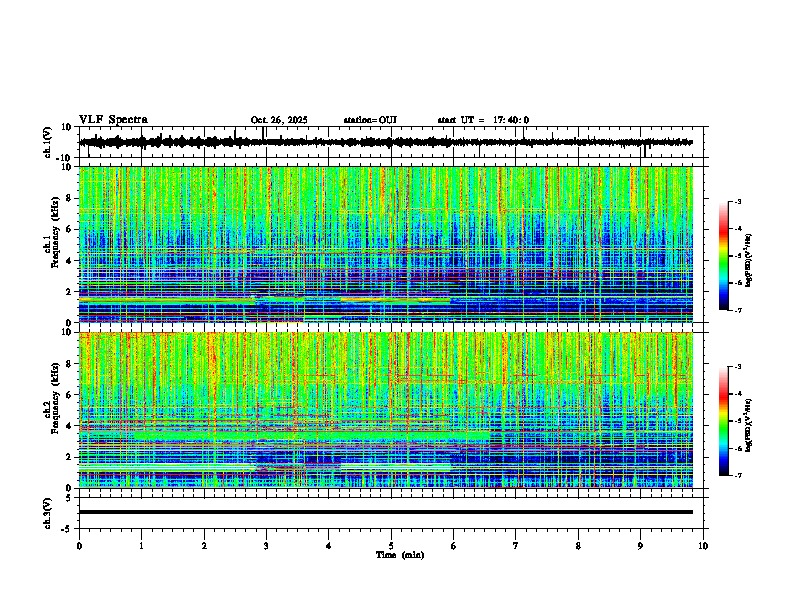Image resolution: width=792 pixels, height=612 pixels.
Task: Click the "station=OUI" header label
Action: 370,120
